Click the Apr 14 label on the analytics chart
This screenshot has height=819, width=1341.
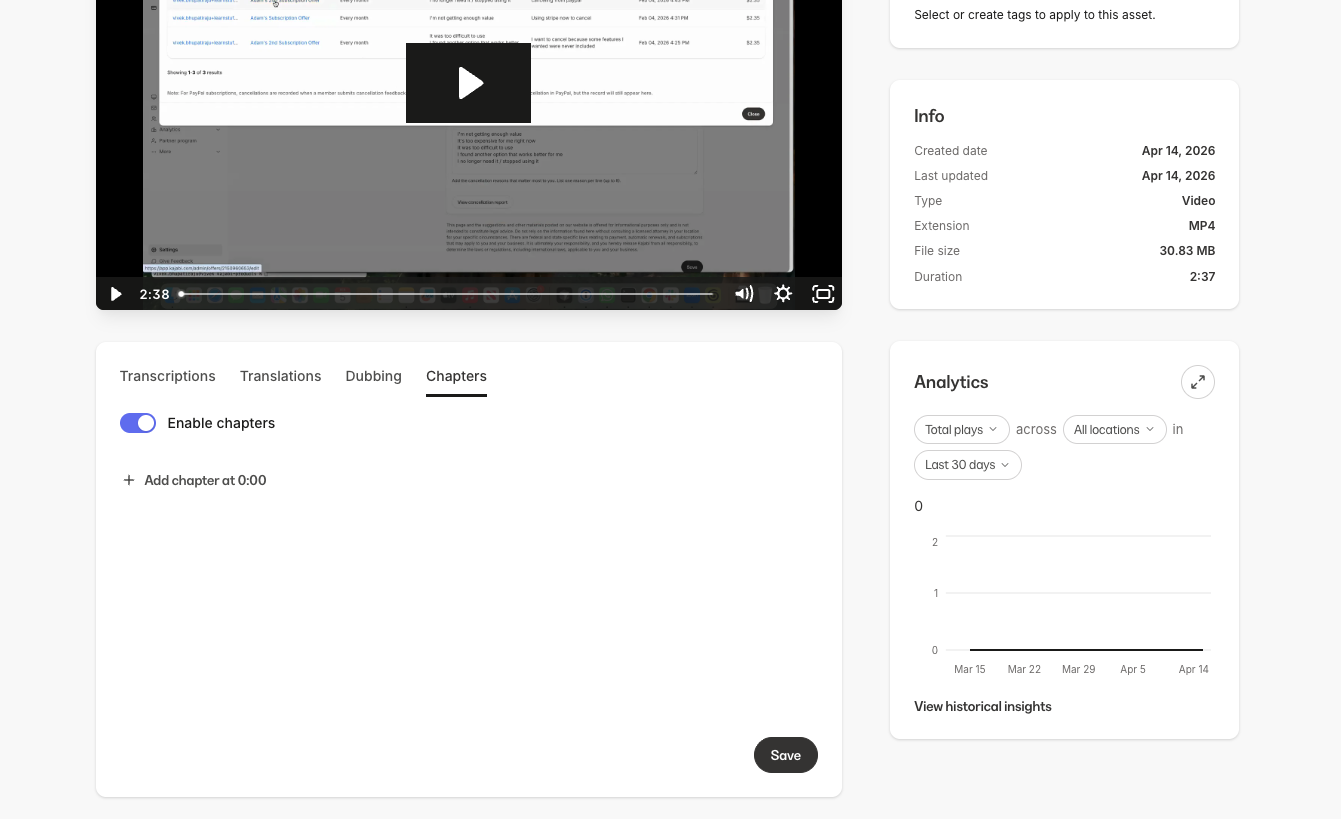click(1193, 669)
